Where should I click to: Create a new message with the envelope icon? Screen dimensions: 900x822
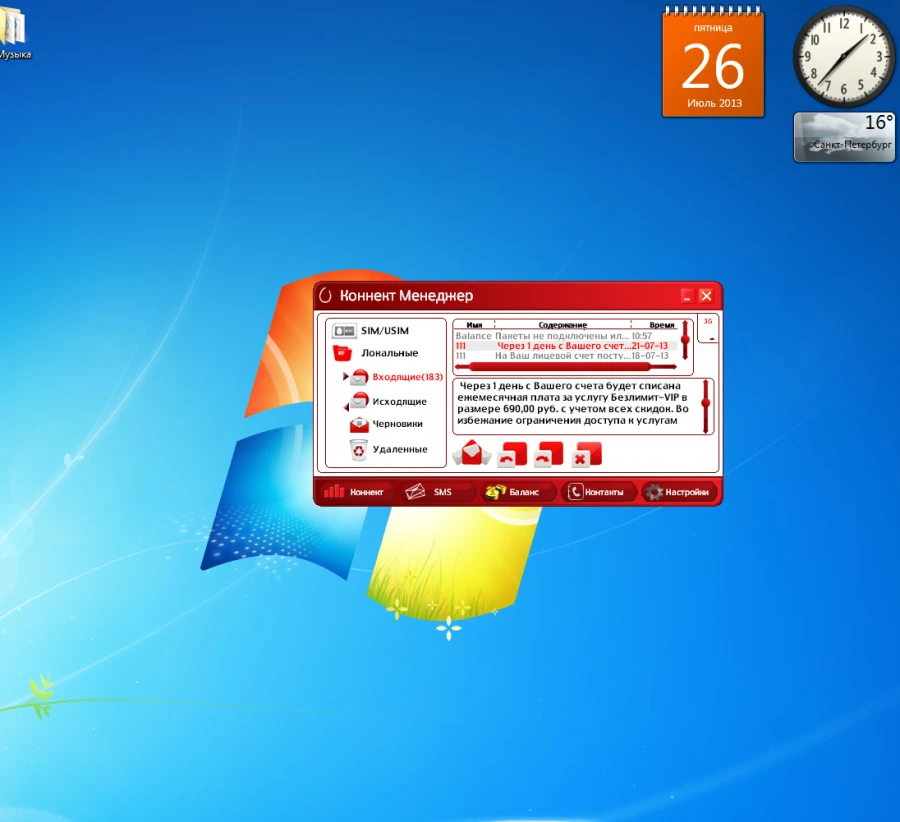[471, 453]
